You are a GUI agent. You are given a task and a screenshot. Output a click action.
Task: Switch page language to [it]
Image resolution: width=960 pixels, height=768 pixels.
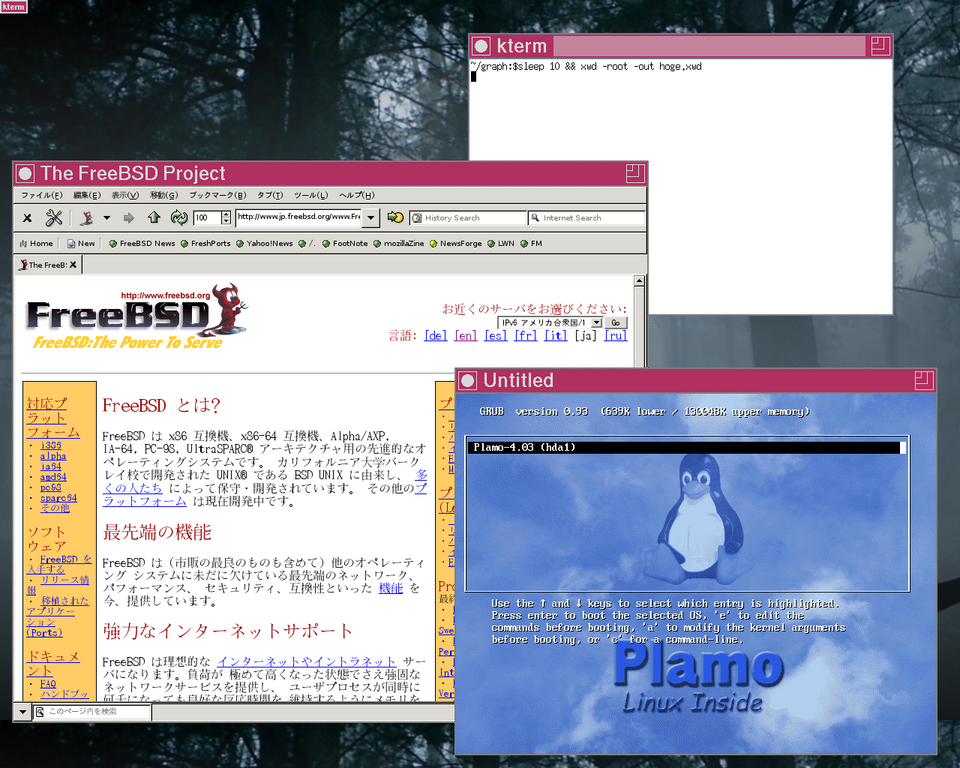point(556,336)
